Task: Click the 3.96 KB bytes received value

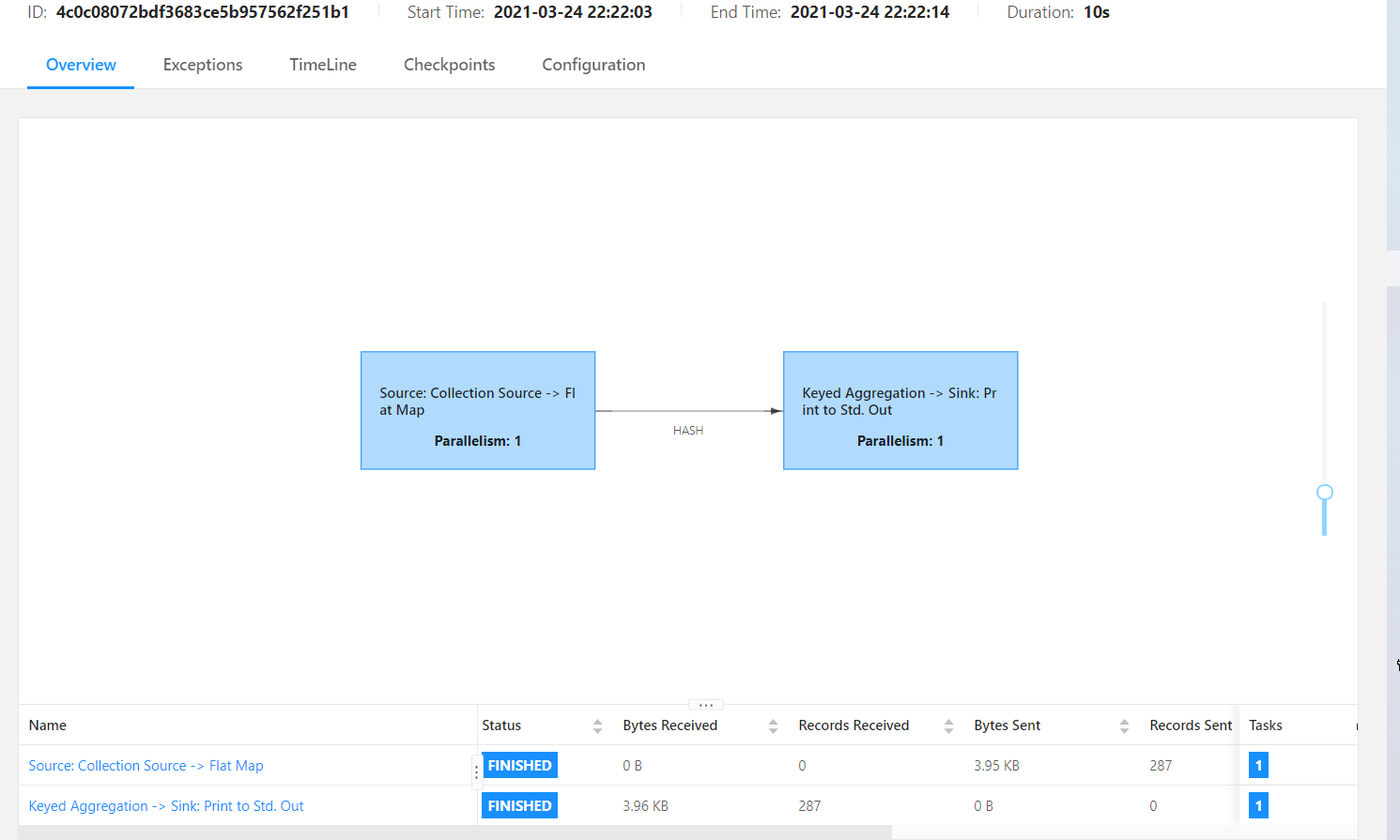Action: coord(645,806)
